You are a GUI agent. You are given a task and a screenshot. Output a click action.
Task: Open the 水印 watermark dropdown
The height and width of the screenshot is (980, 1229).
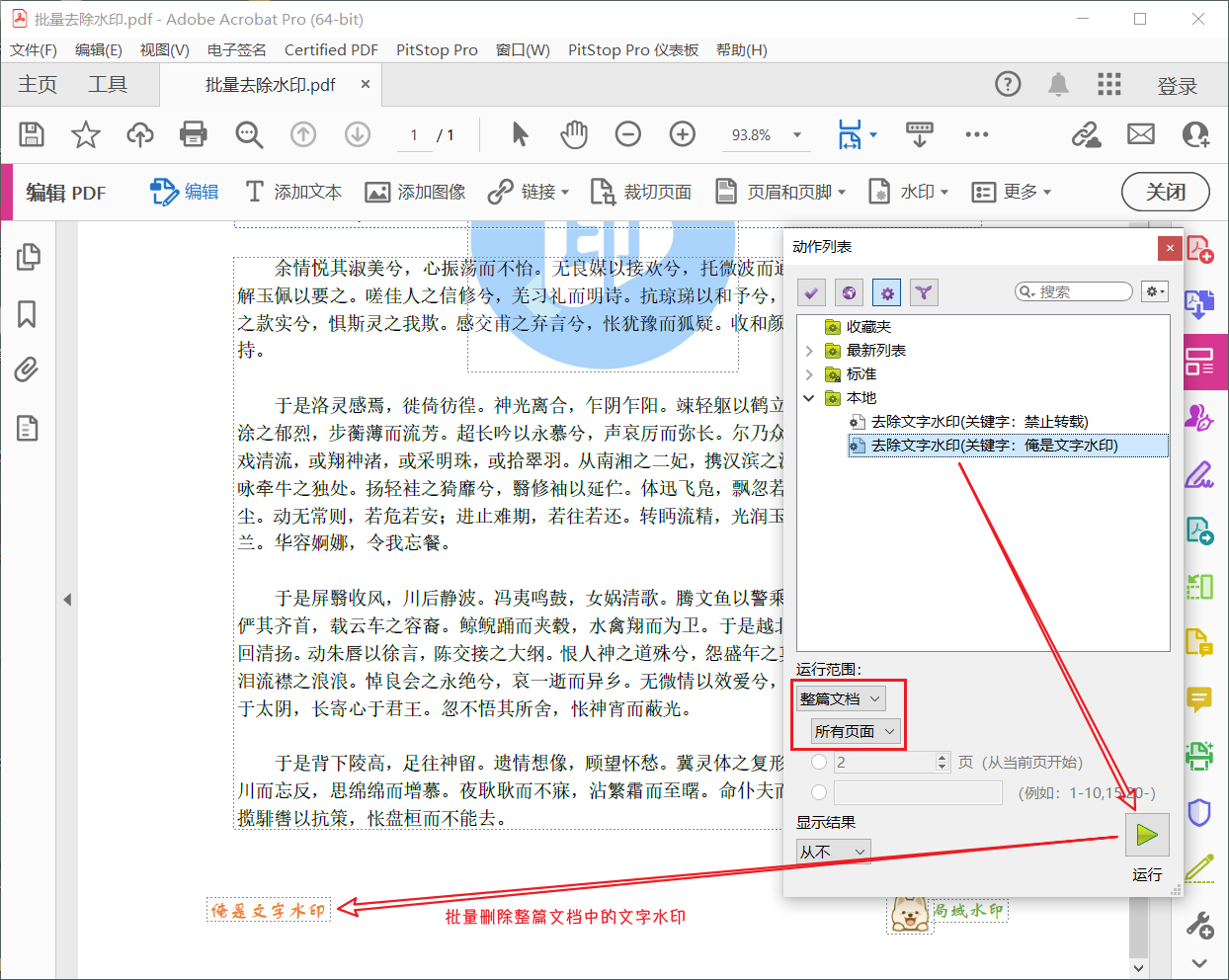(x=909, y=192)
